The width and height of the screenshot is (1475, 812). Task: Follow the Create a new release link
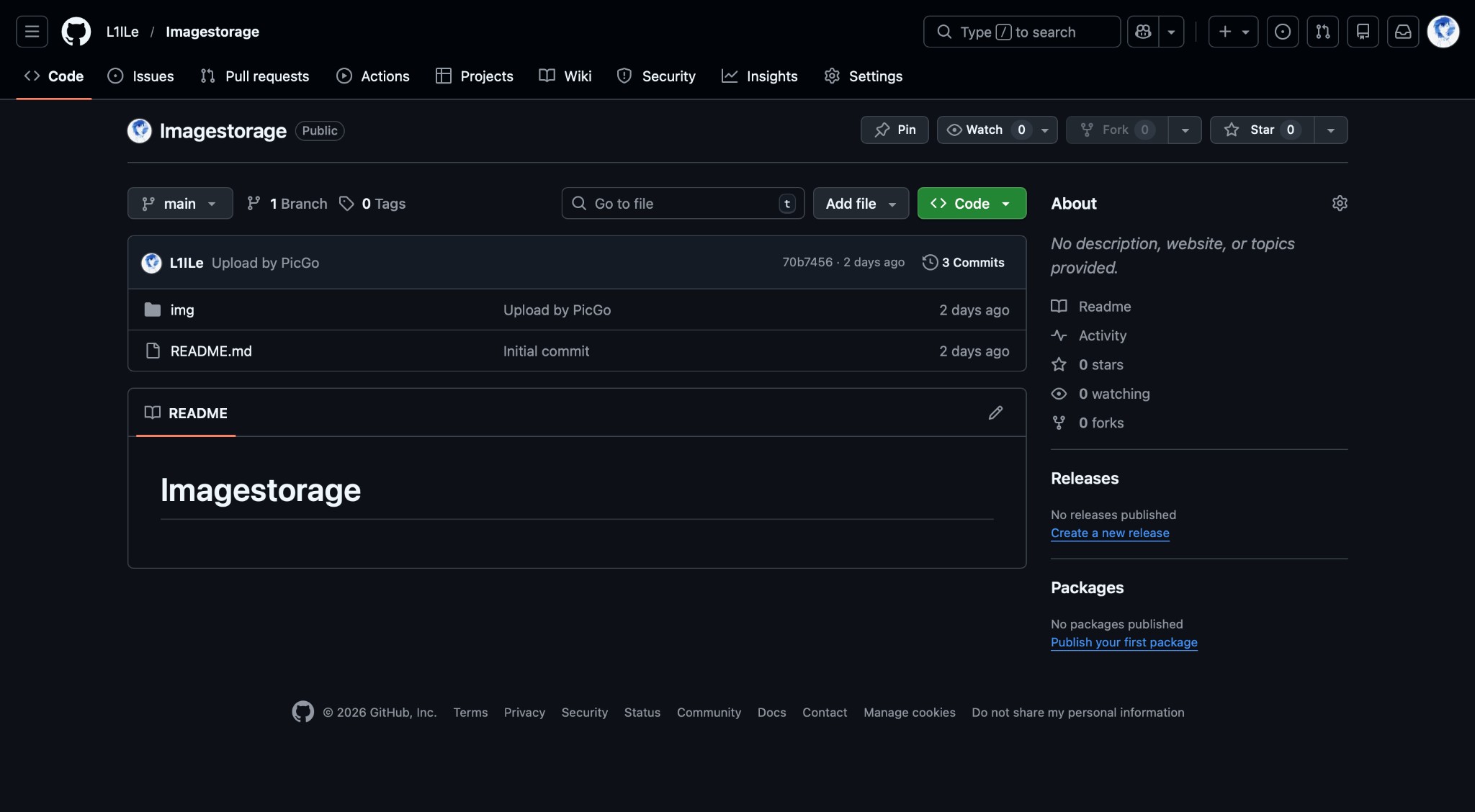point(1109,533)
